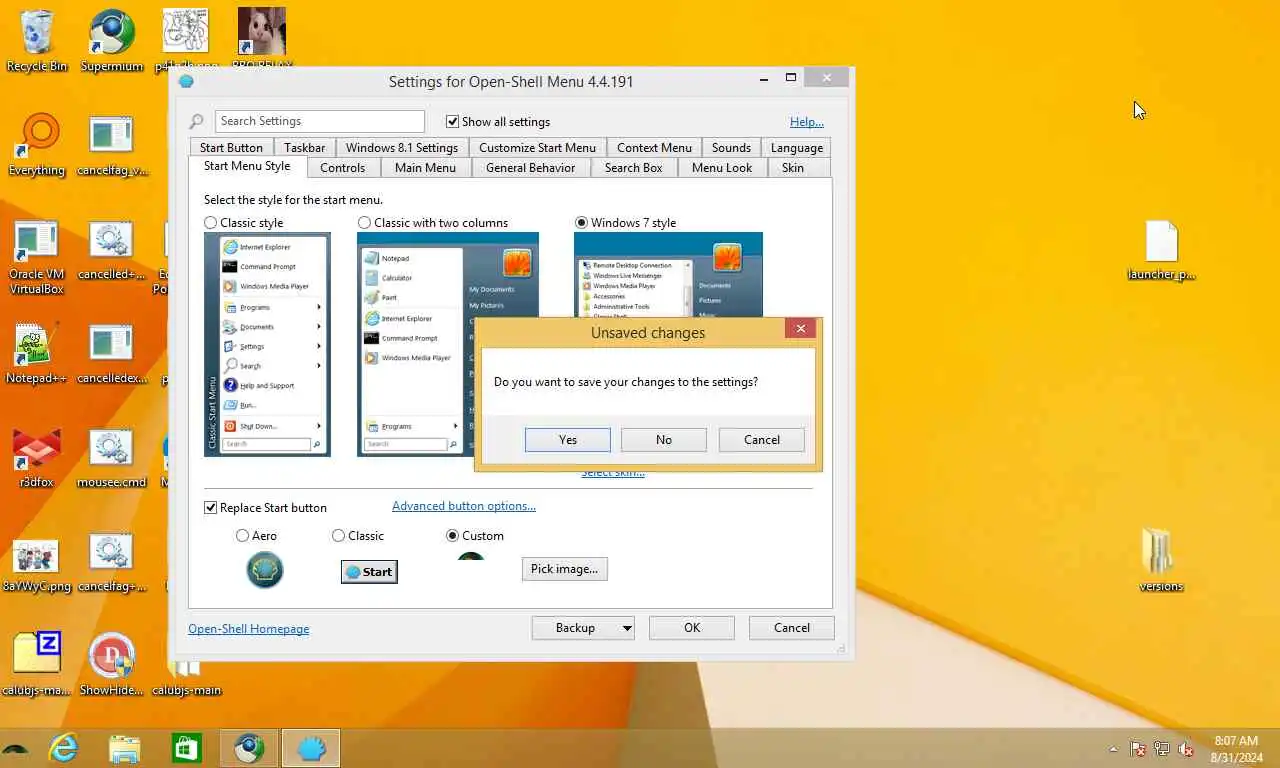Click the Pick image... button
Screen dimensions: 1280x768
coord(564,569)
